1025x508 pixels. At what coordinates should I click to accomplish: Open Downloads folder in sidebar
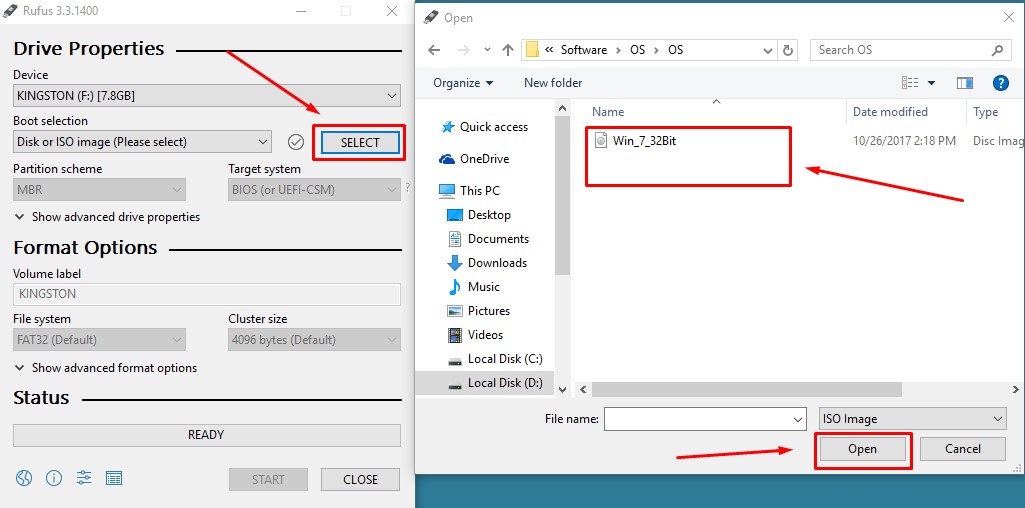488,263
